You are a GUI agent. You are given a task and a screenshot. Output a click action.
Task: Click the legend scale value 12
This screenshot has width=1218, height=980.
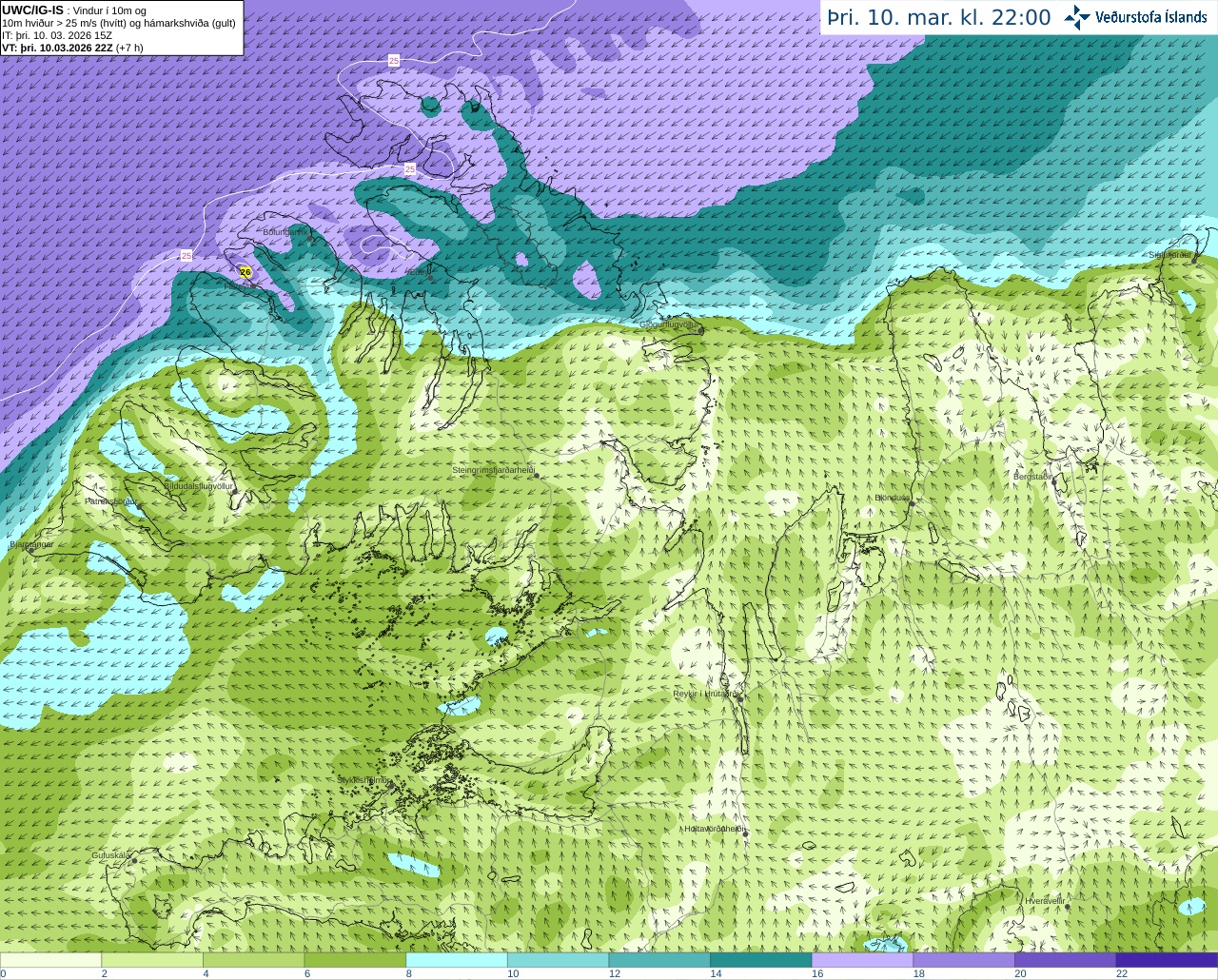615,973
